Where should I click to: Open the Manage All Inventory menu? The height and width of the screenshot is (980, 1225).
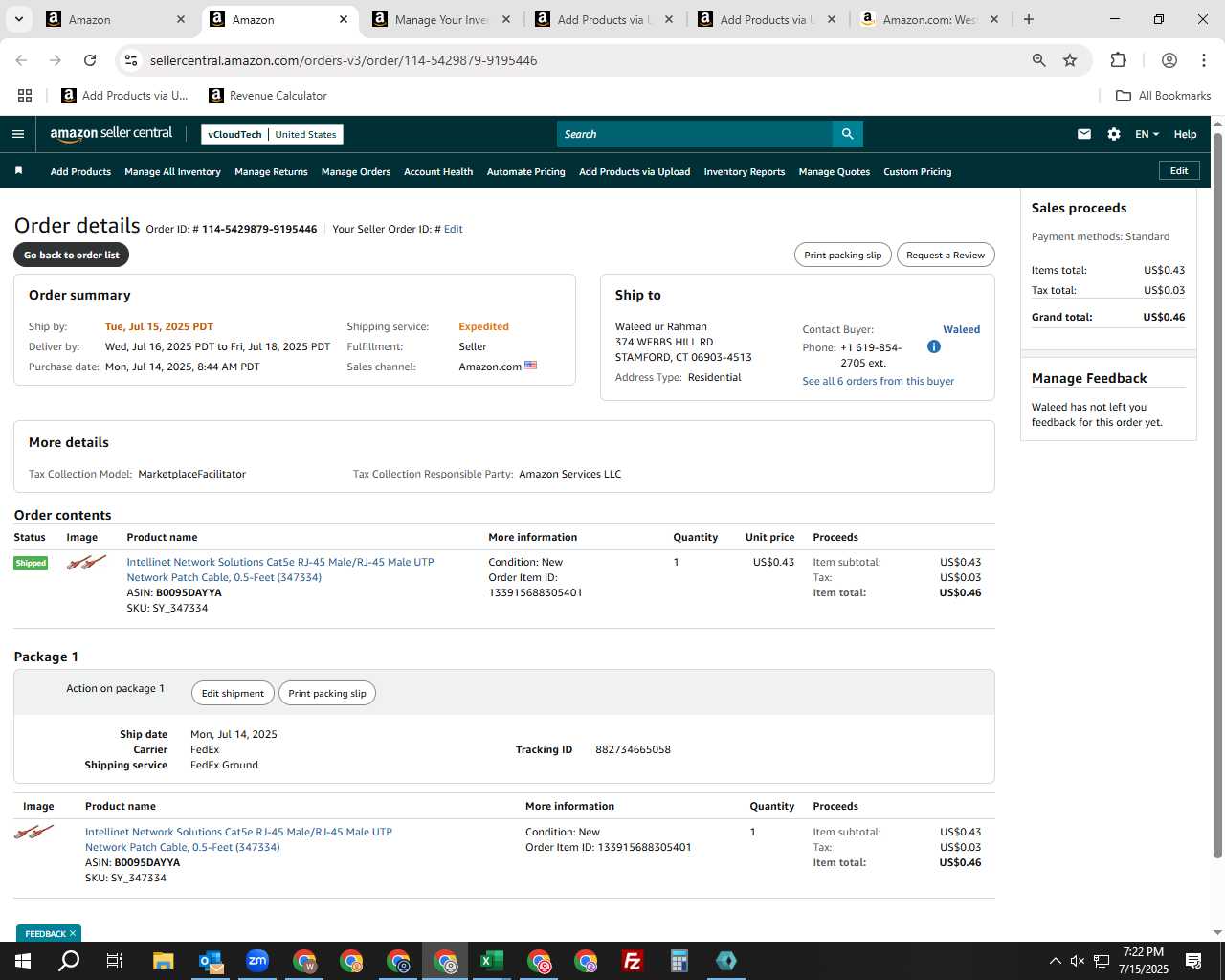(172, 172)
